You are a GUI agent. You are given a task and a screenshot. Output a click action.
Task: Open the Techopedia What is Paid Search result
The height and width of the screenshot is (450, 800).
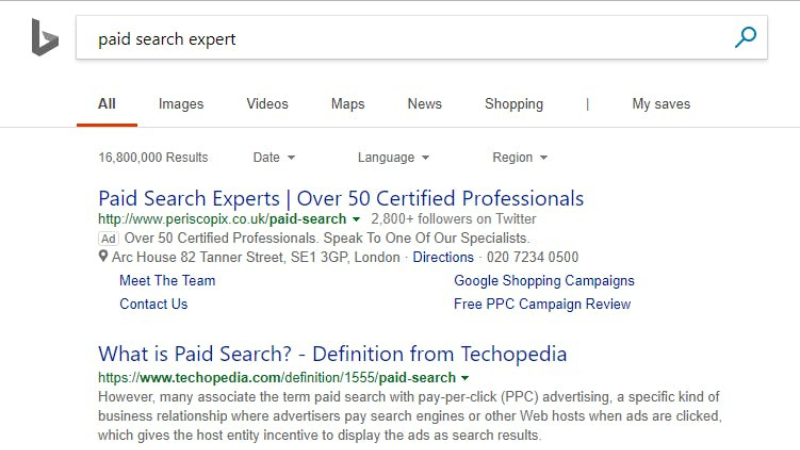click(x=332, y=354)
